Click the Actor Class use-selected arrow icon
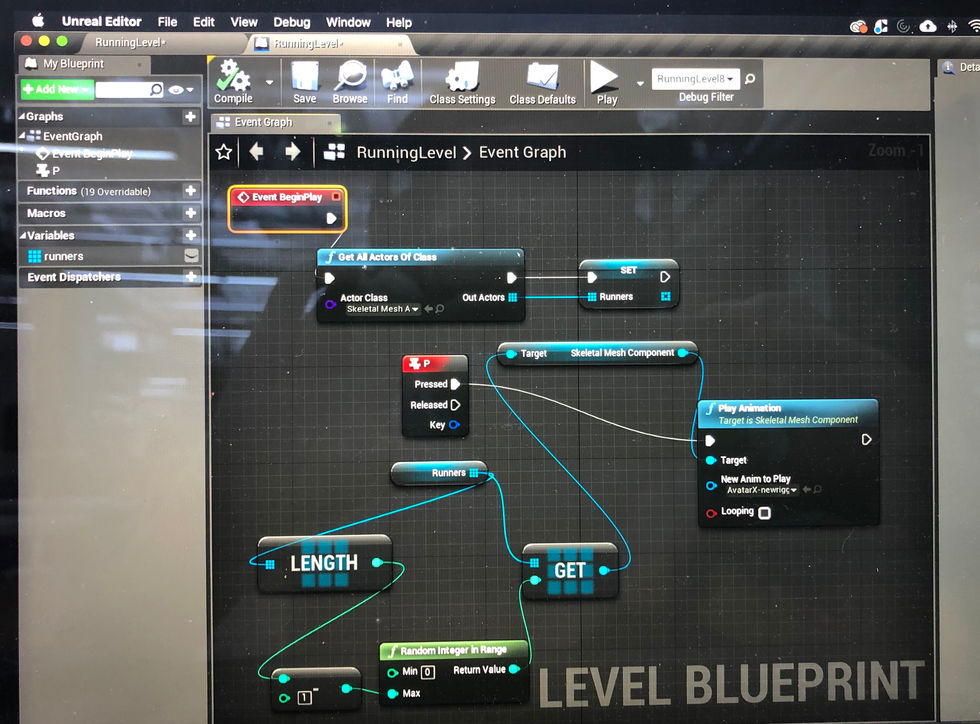 [x=428, y=309]
